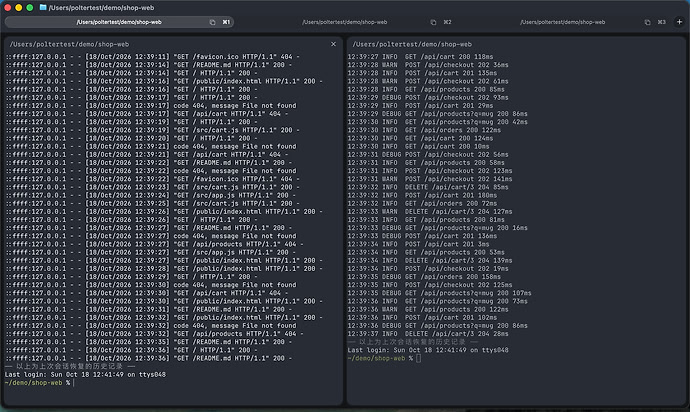690x412 pixels.
Task: Click the restored-session notice in the right pane
Action: click(x=413, y=342)
